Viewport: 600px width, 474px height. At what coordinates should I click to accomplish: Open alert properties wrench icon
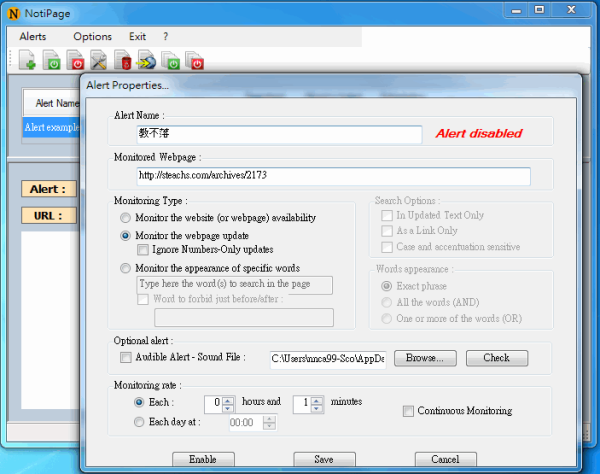click(x=99, y=60)
